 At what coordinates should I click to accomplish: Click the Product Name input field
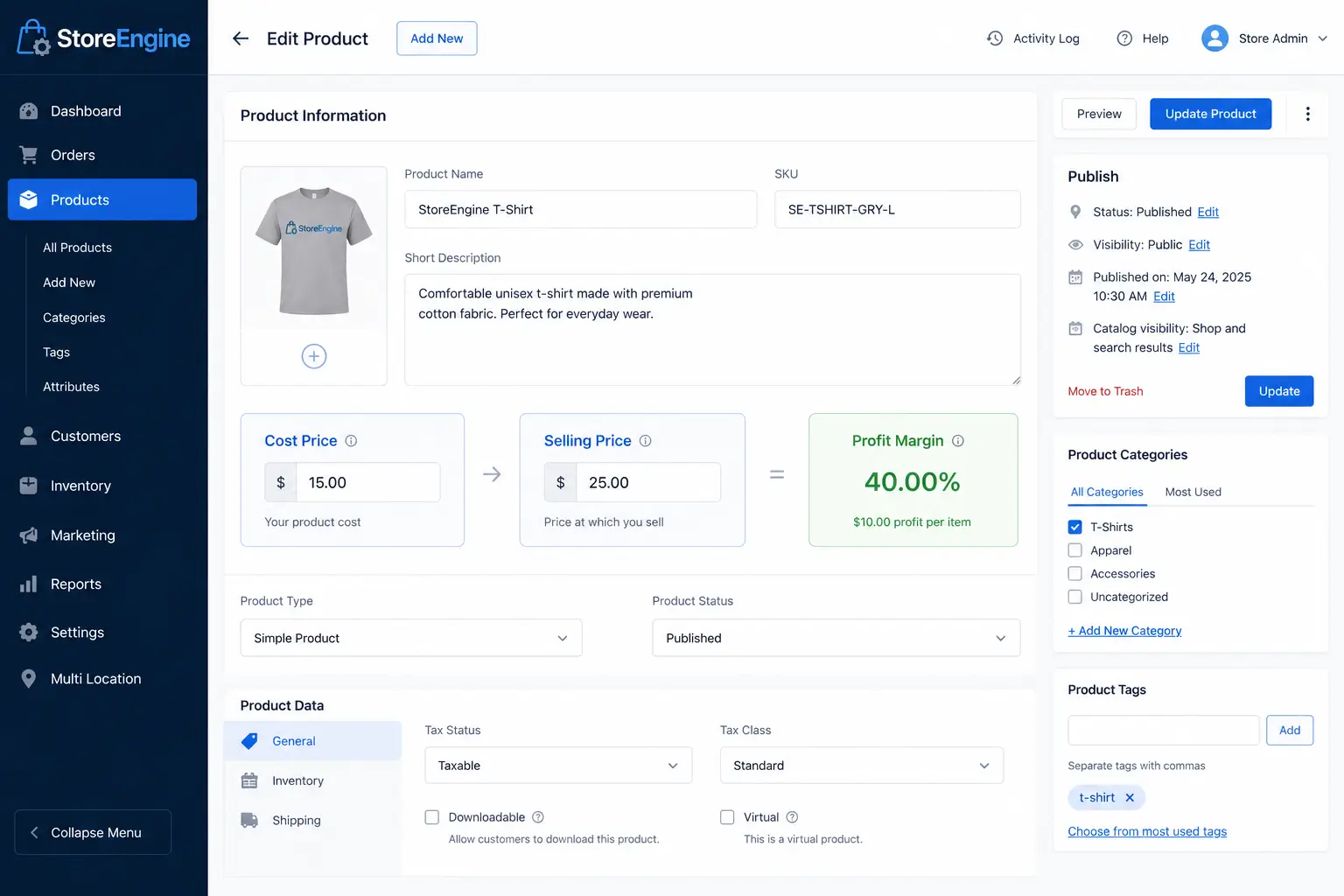pyautogui.click(x=580, y=209)
